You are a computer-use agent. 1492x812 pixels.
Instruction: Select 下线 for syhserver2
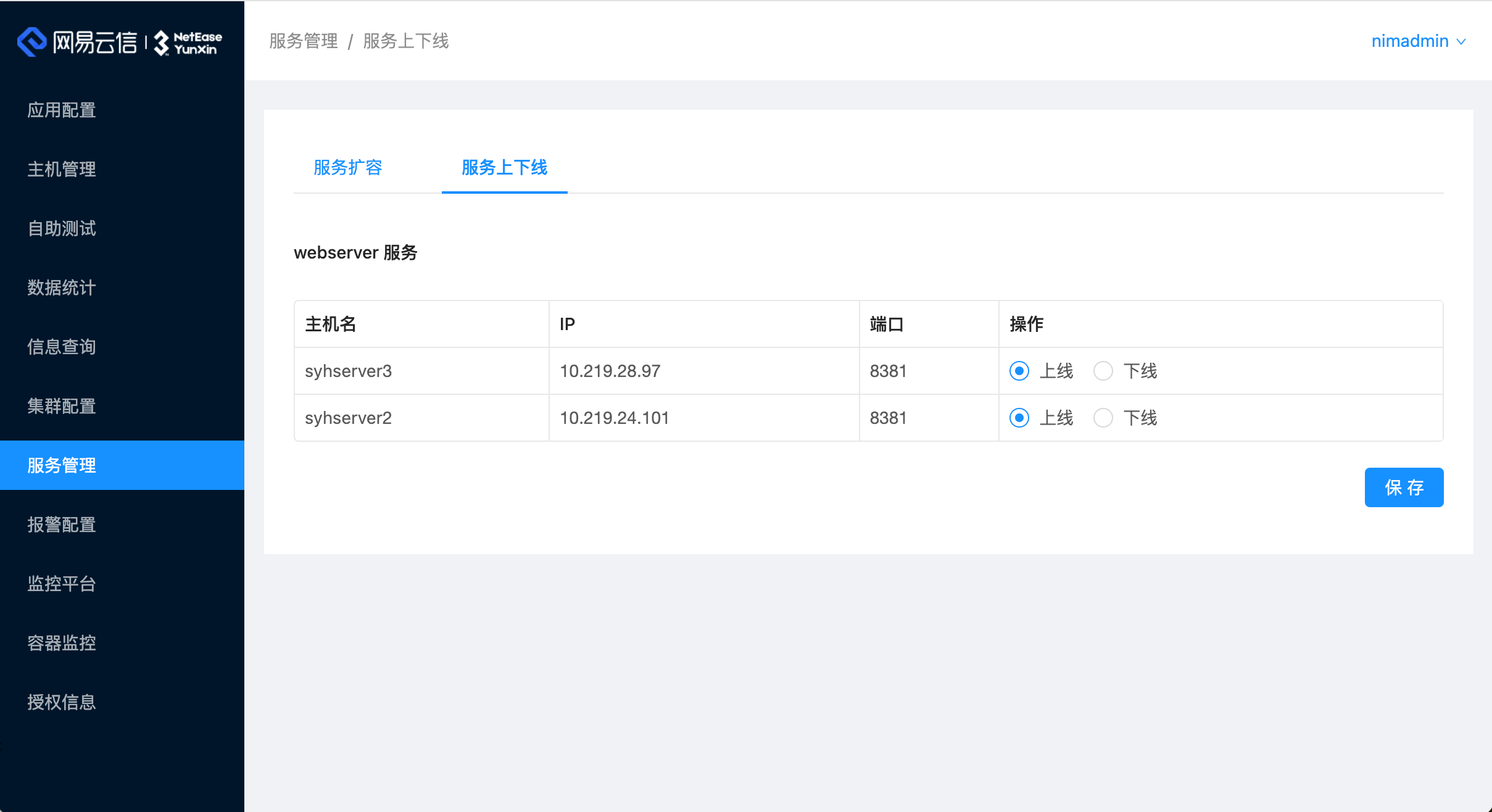pos(1104,418)
